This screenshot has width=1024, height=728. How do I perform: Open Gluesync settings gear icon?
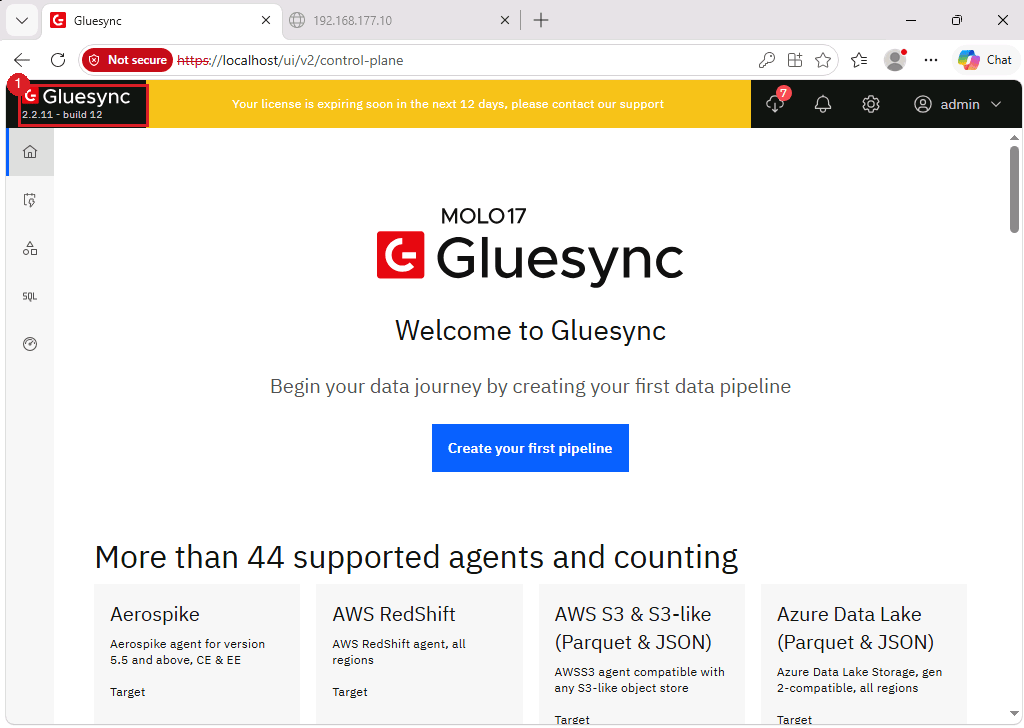(871, 104)
